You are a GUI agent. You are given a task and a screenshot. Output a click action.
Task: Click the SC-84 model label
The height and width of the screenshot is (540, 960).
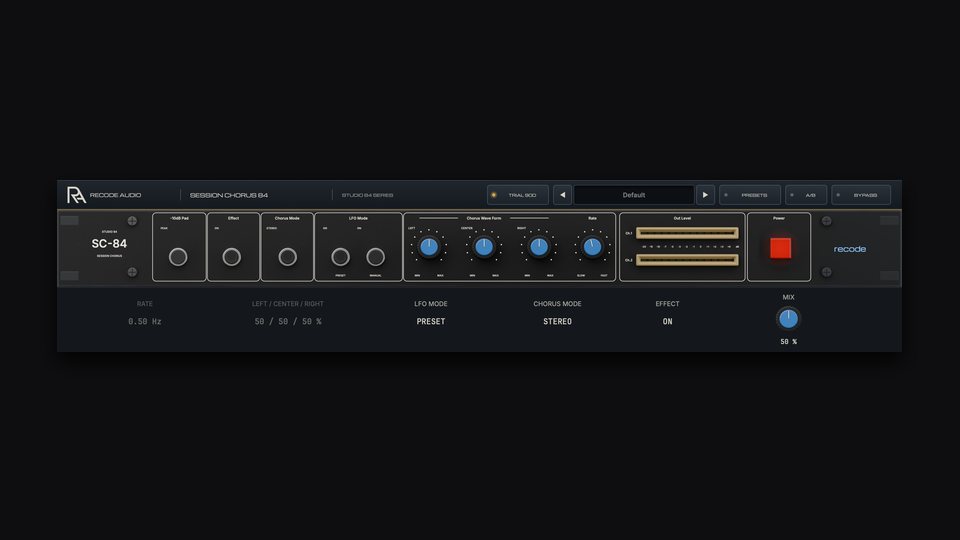click(109, 244)
